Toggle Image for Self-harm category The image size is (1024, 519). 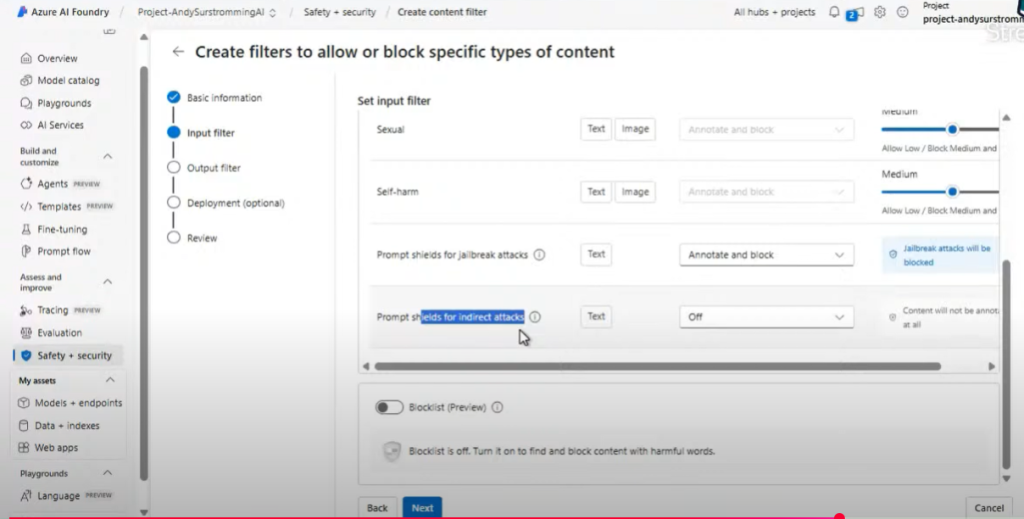click(634, 192)
